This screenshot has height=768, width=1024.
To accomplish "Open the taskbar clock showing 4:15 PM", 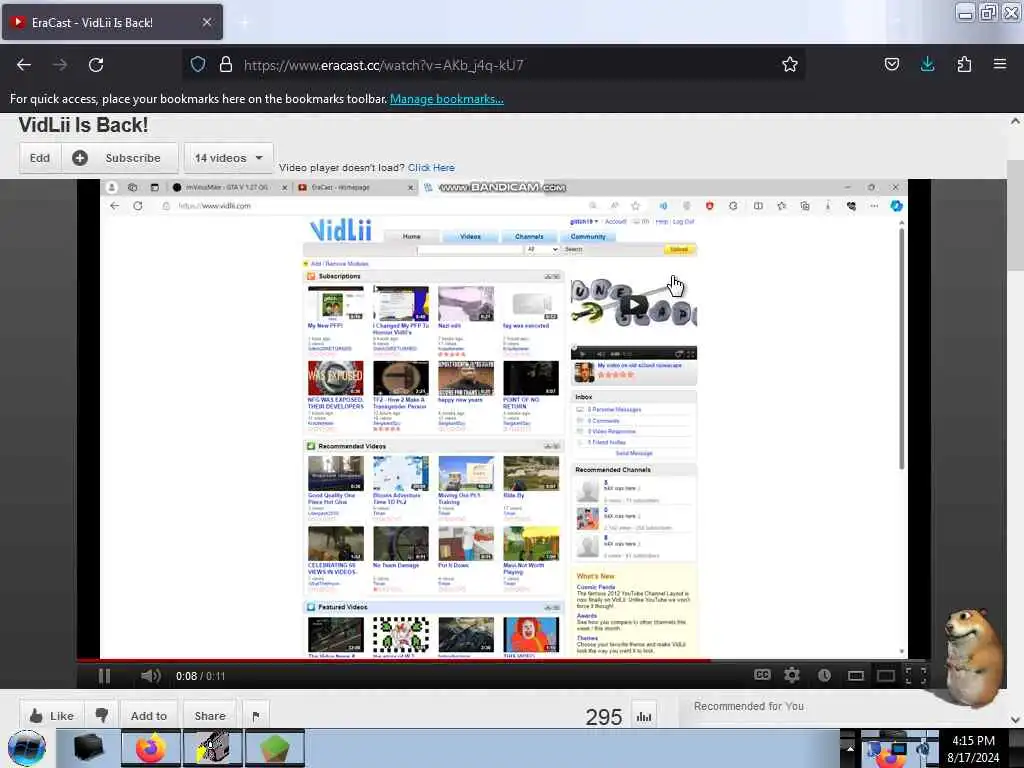I will click(x=973, y=749).
